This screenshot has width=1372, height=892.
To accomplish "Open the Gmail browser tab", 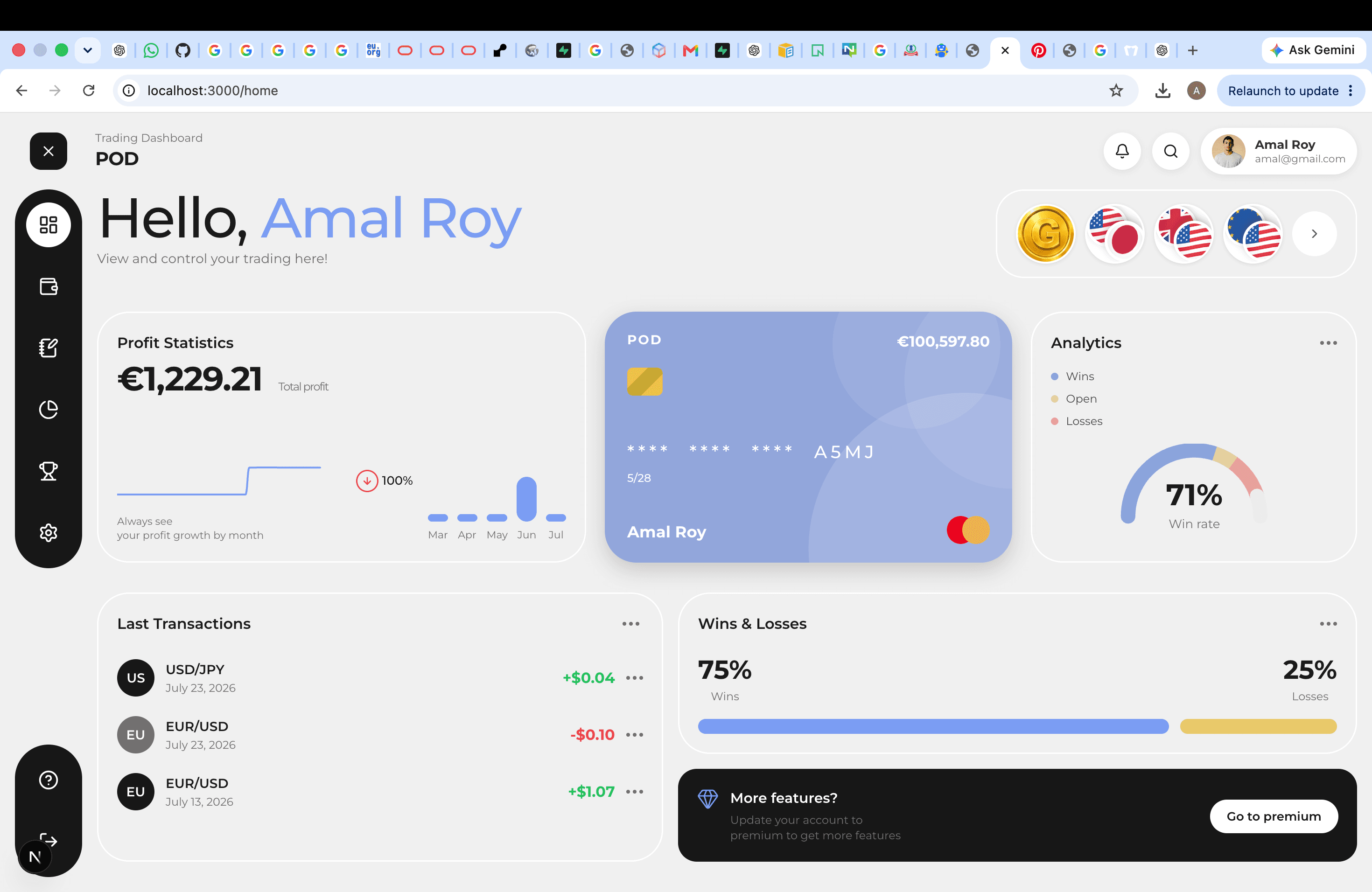I will click(x=690, y=50).
